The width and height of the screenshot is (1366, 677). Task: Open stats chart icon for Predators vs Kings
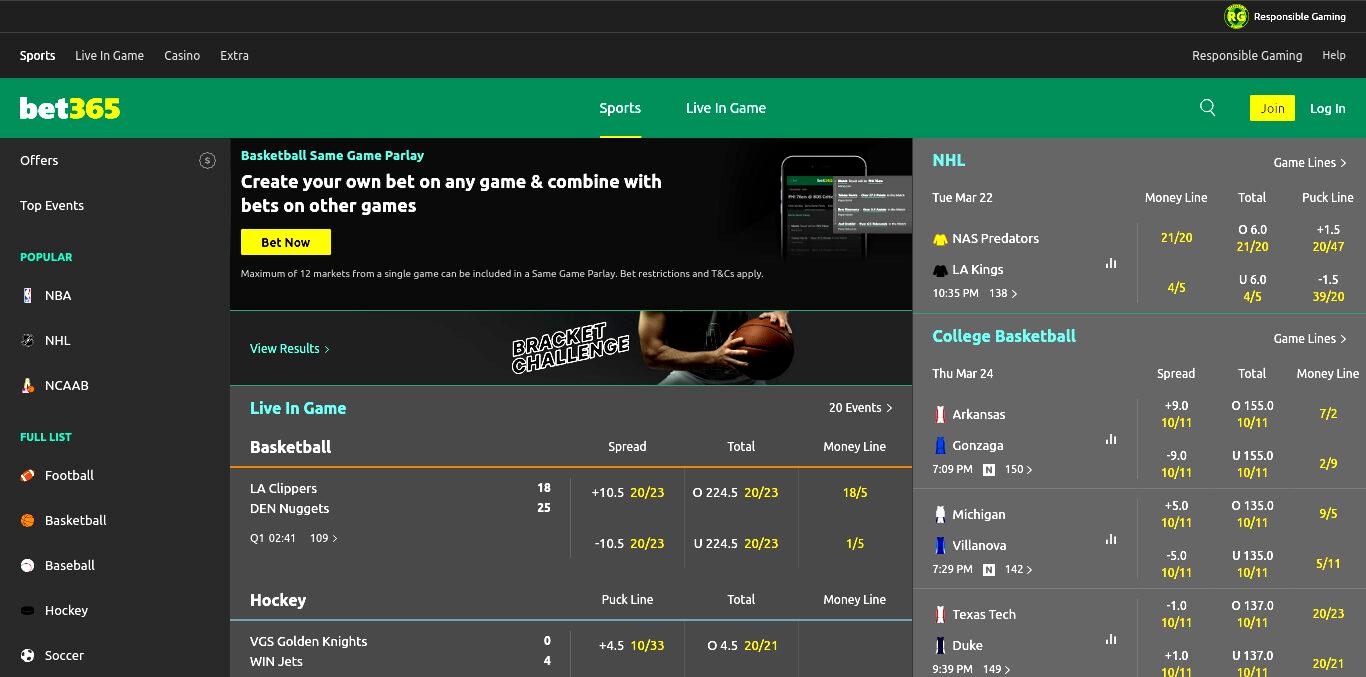coord(1111,263)
